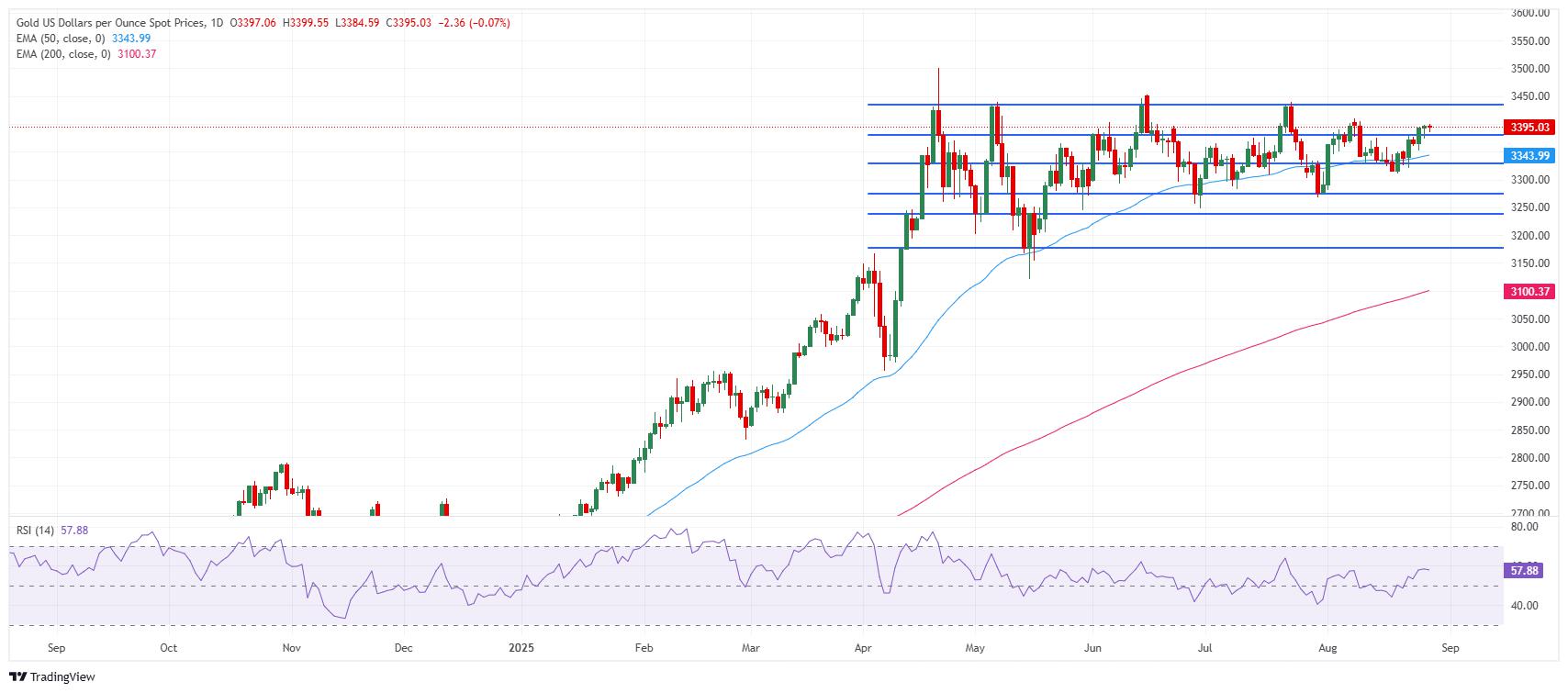
Task: Click the 3450.00 price scale label
Action: (1529, 96)
